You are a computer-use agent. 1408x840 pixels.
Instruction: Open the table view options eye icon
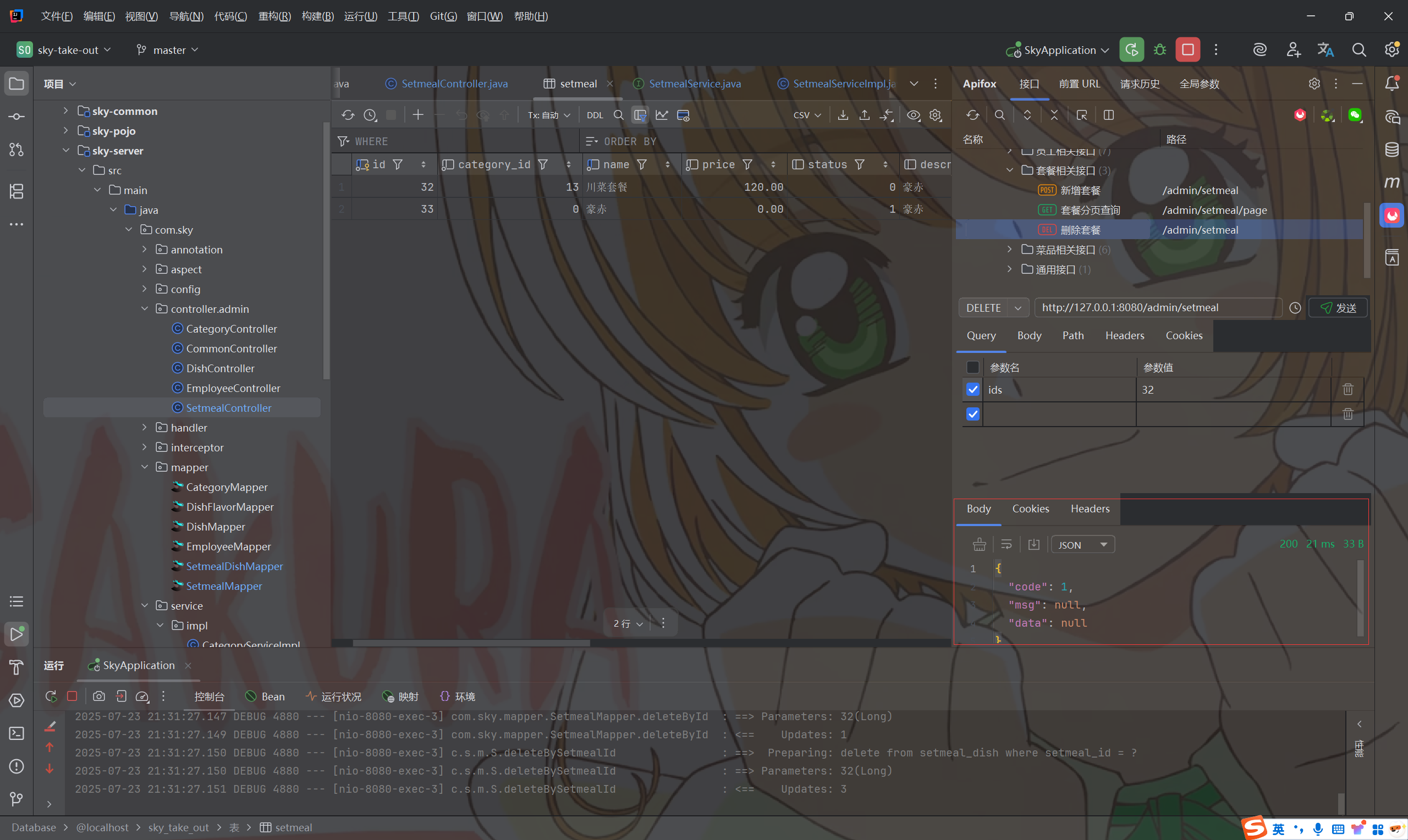point(912,115)
